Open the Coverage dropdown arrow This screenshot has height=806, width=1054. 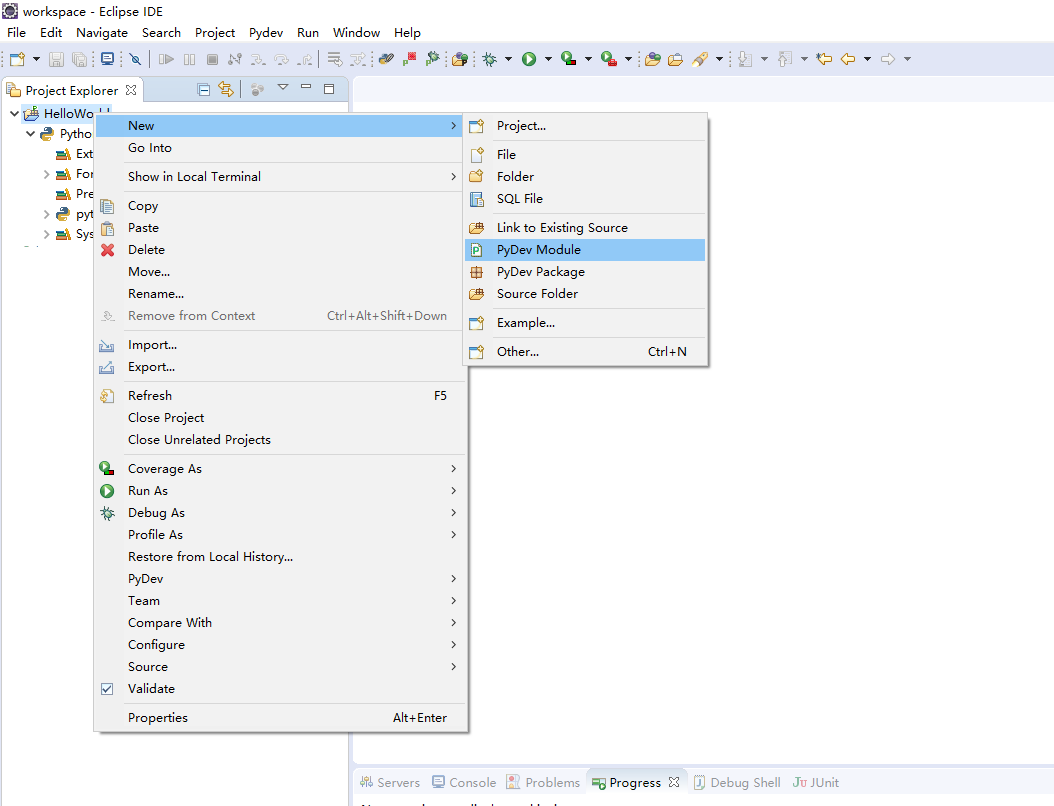tap(588, 59)
